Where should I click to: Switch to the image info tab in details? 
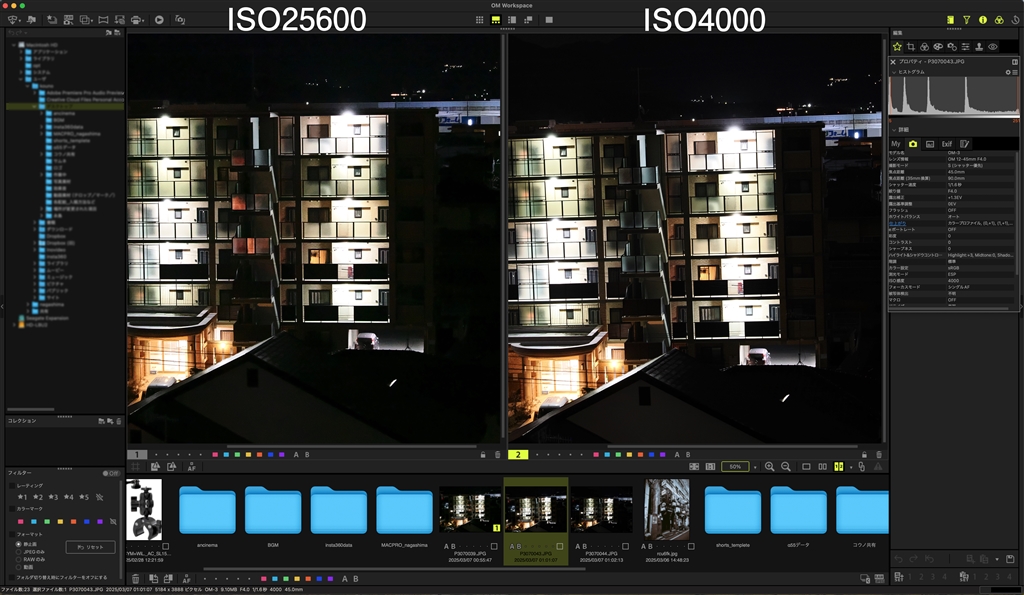point(930,144)
